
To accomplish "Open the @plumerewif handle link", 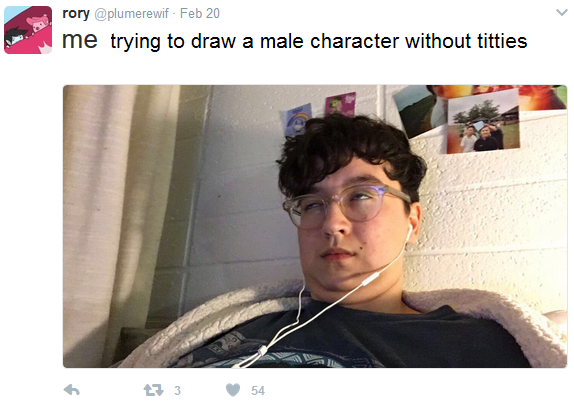I will click(131, 14).
